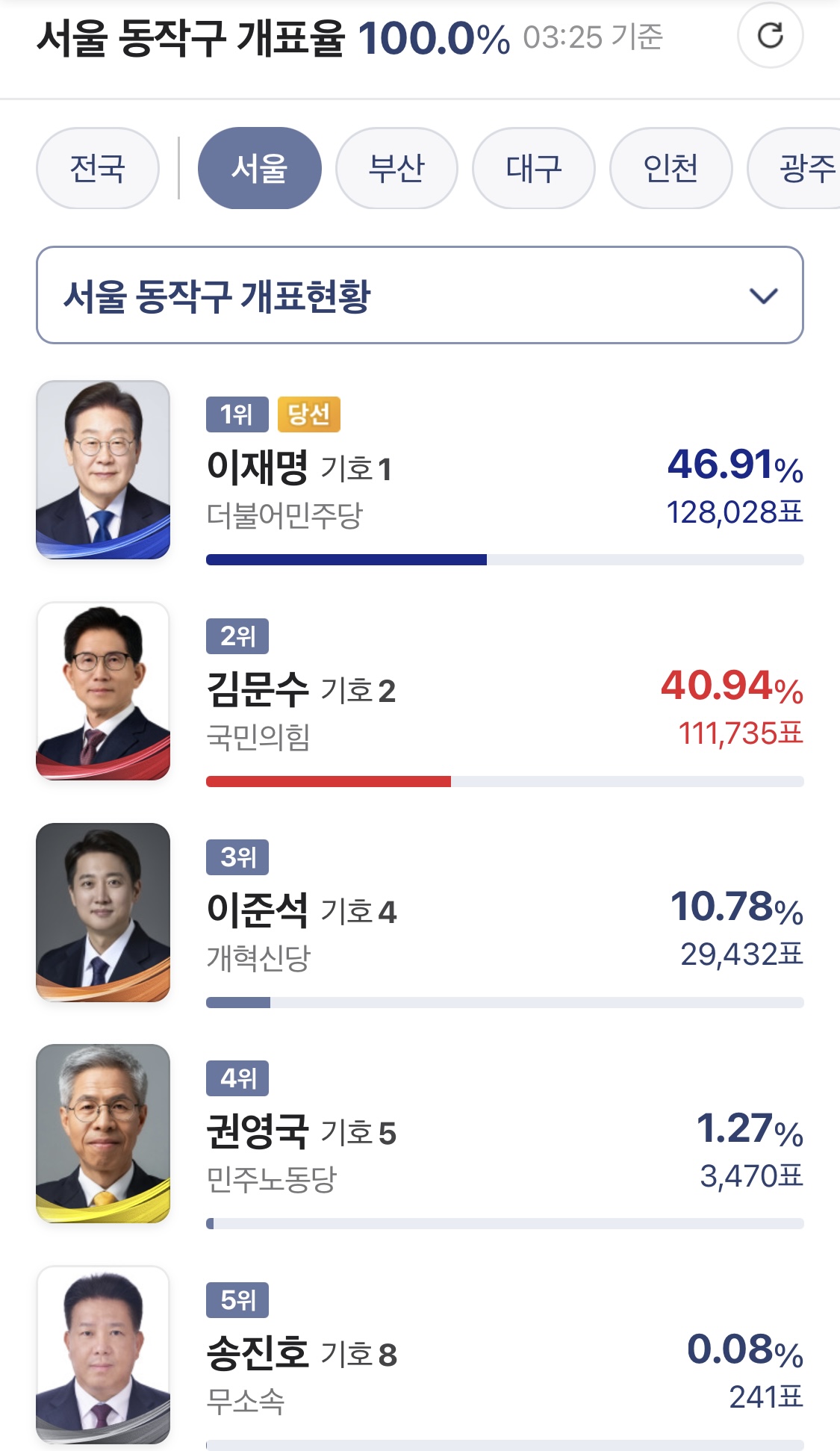Click the 이재명 candidate photo

point(103,470)
